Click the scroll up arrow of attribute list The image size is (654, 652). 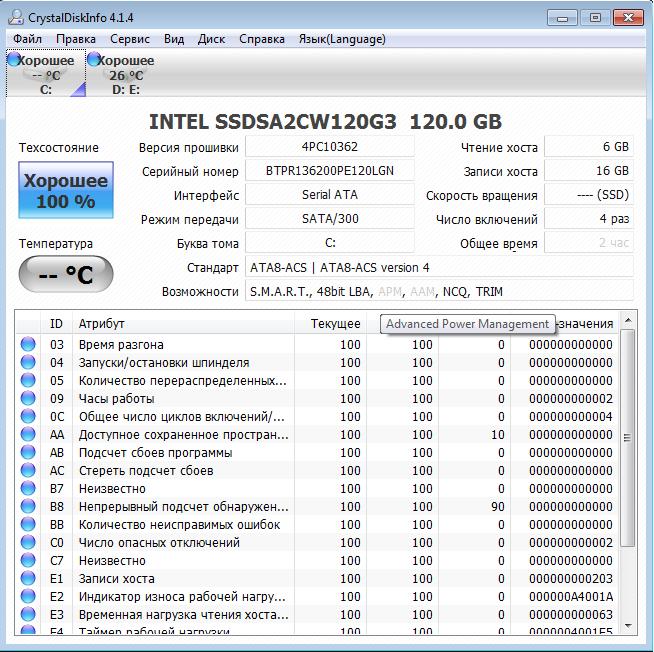point(628,320)
